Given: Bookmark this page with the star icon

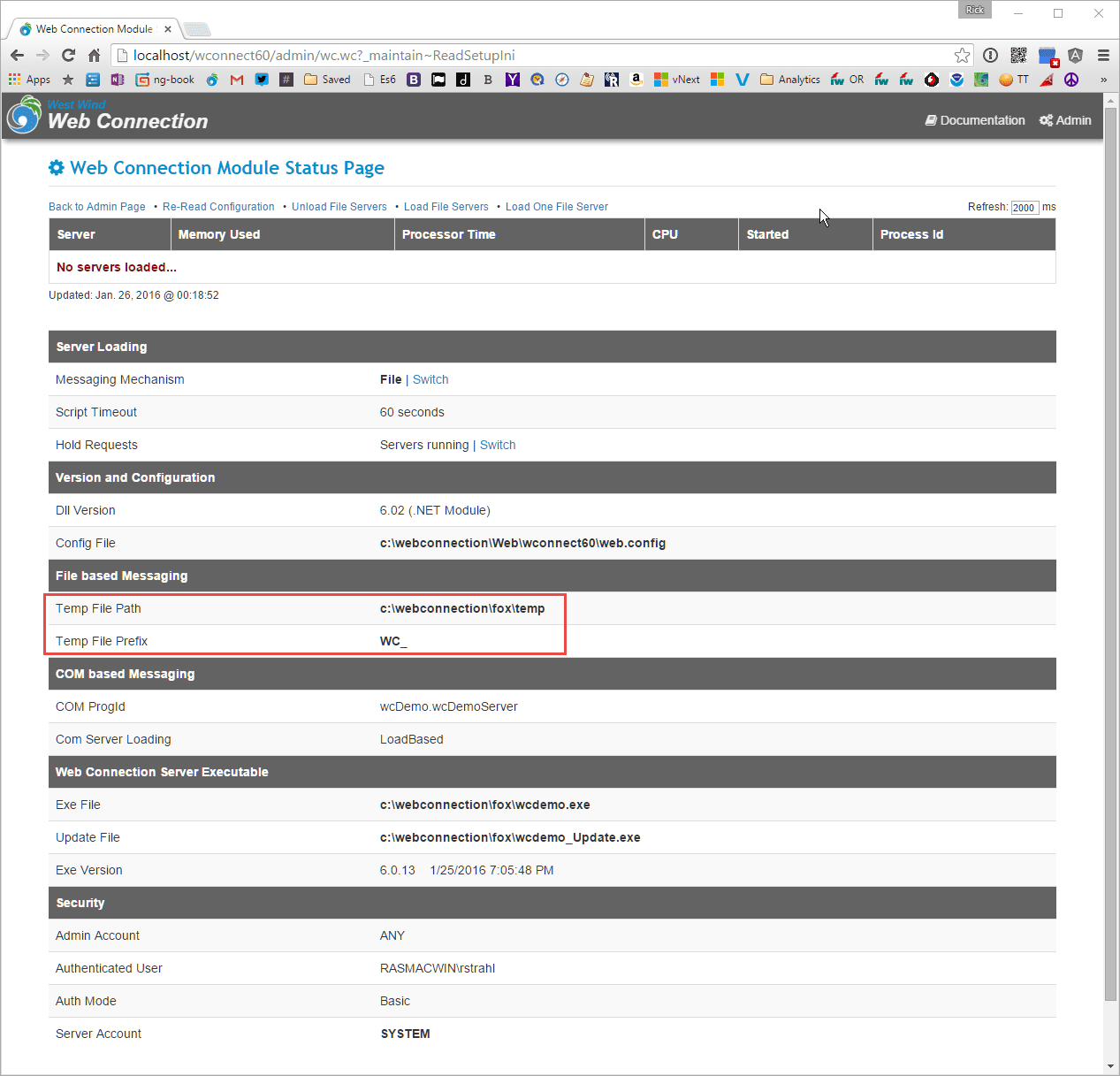Looking at the screenshot, I should (x=962, y=55).
